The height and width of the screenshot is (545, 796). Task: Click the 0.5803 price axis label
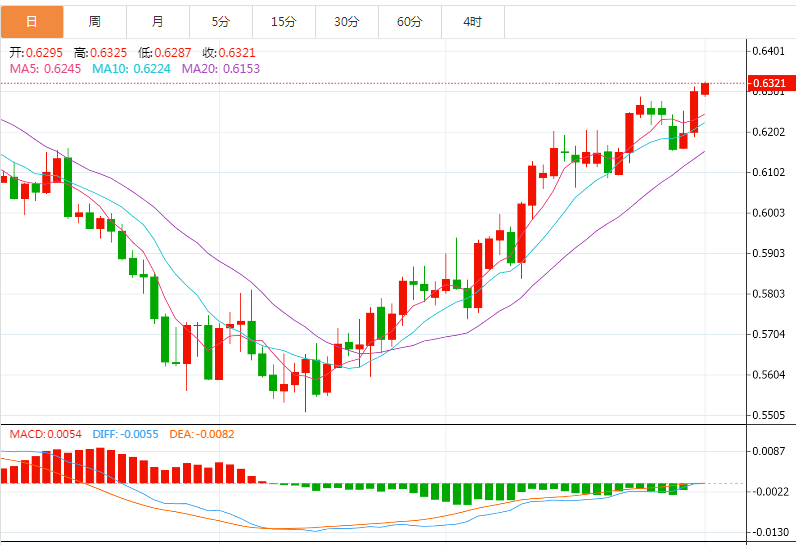pos(768,294)
